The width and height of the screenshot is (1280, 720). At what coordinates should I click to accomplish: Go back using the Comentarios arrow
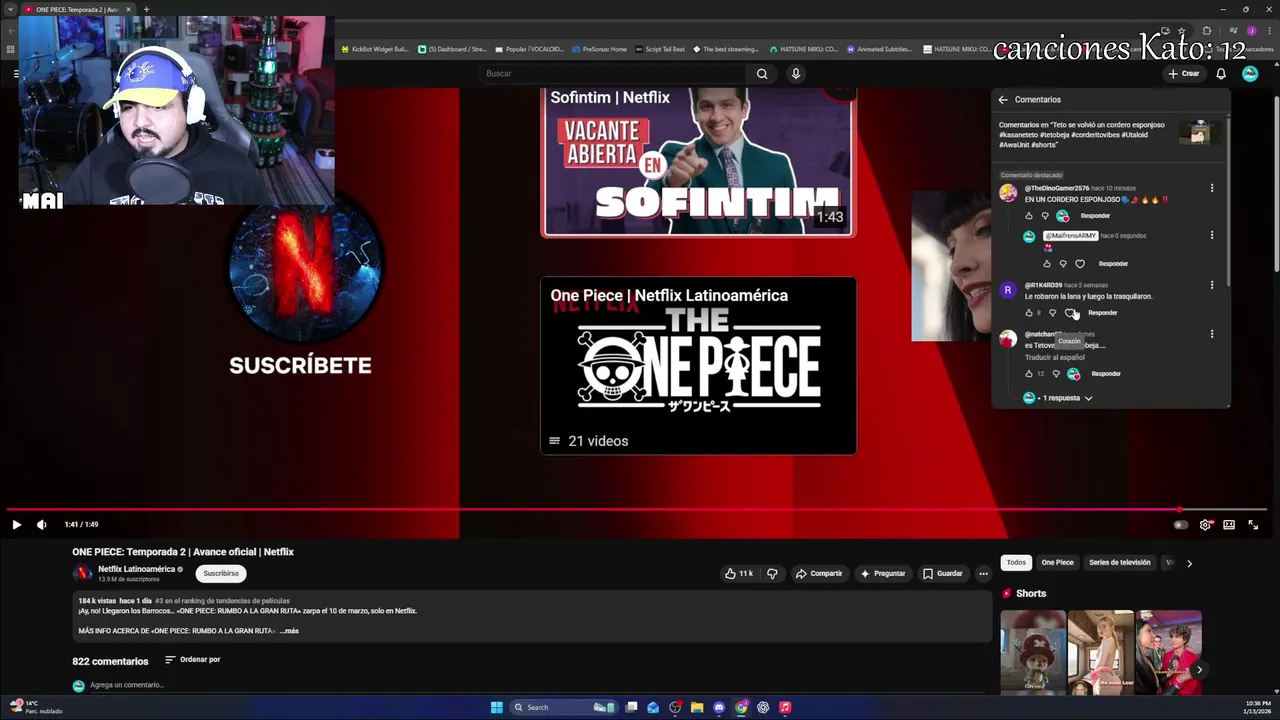click(1003, 99)
